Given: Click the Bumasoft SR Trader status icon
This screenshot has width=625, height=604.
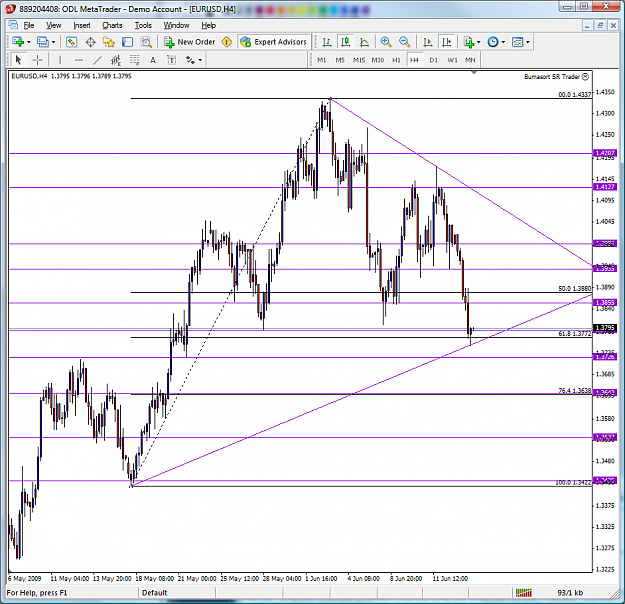Looking at the screenshot, I should point(585,77).
